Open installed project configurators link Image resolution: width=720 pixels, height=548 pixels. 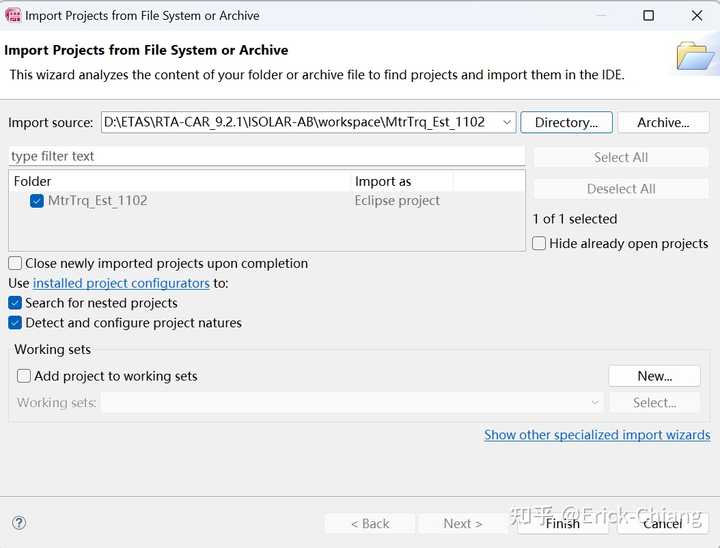coord(121,283)
